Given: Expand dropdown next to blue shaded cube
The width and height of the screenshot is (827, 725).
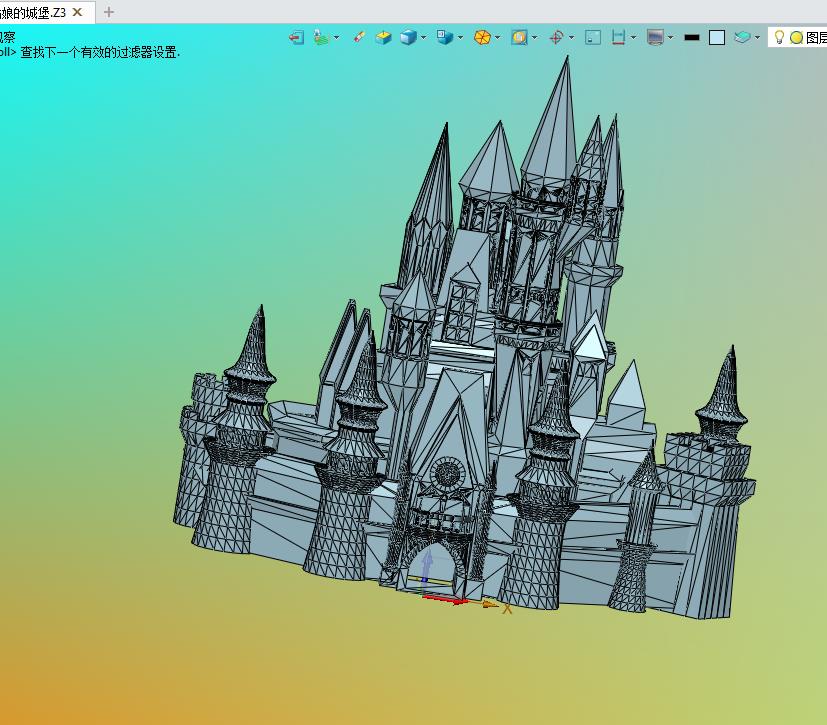Looking at the screenshot, I should point(424,37).
